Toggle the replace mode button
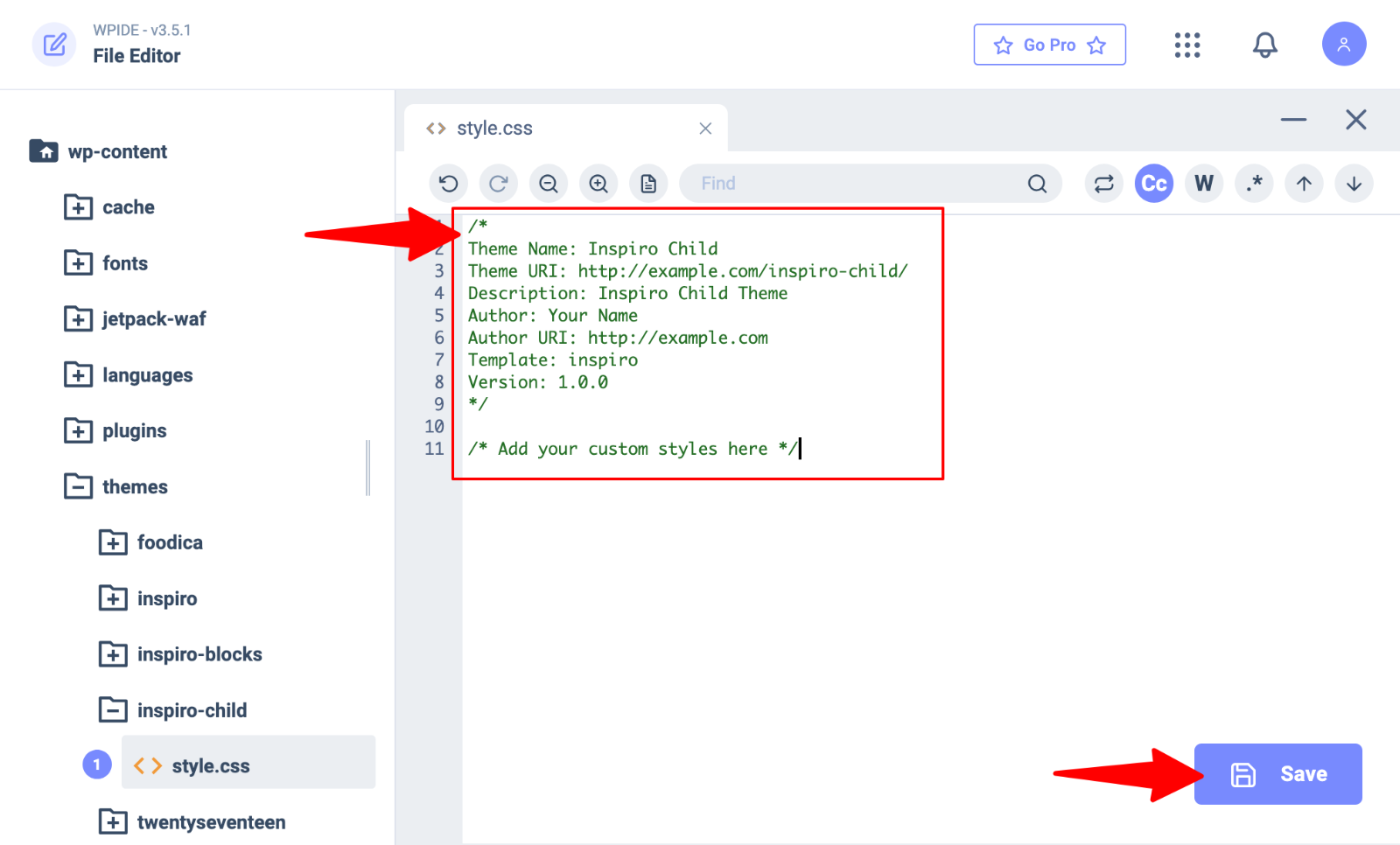 (1104, 184)
